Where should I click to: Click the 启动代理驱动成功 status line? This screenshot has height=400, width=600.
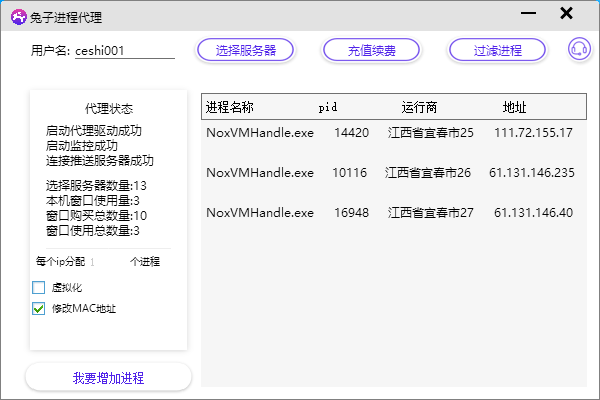pos(94,131)
